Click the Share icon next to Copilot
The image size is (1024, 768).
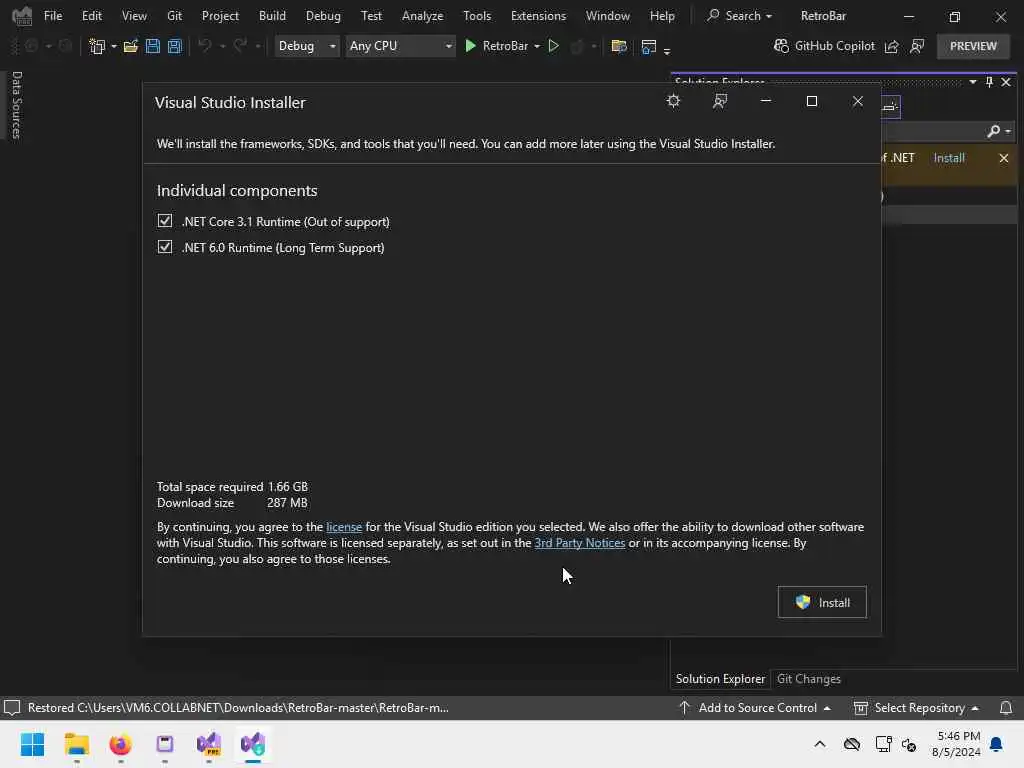(x=891, y=46)
